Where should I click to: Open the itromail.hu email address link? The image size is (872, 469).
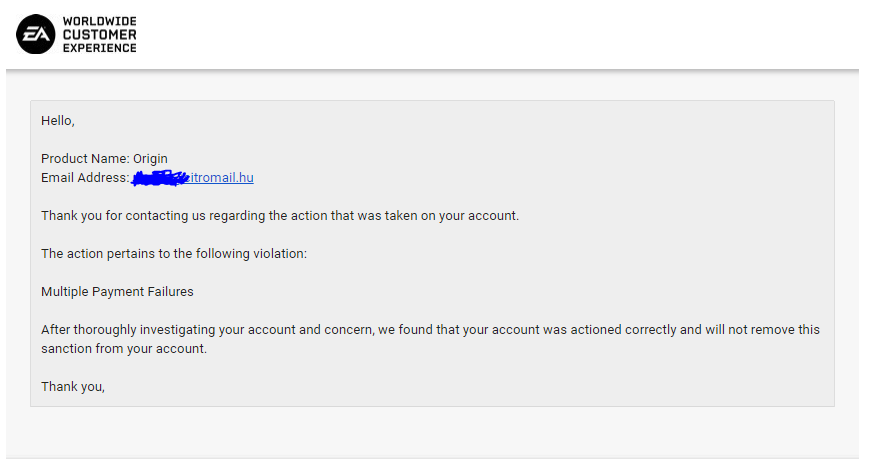tap(221, 178)
